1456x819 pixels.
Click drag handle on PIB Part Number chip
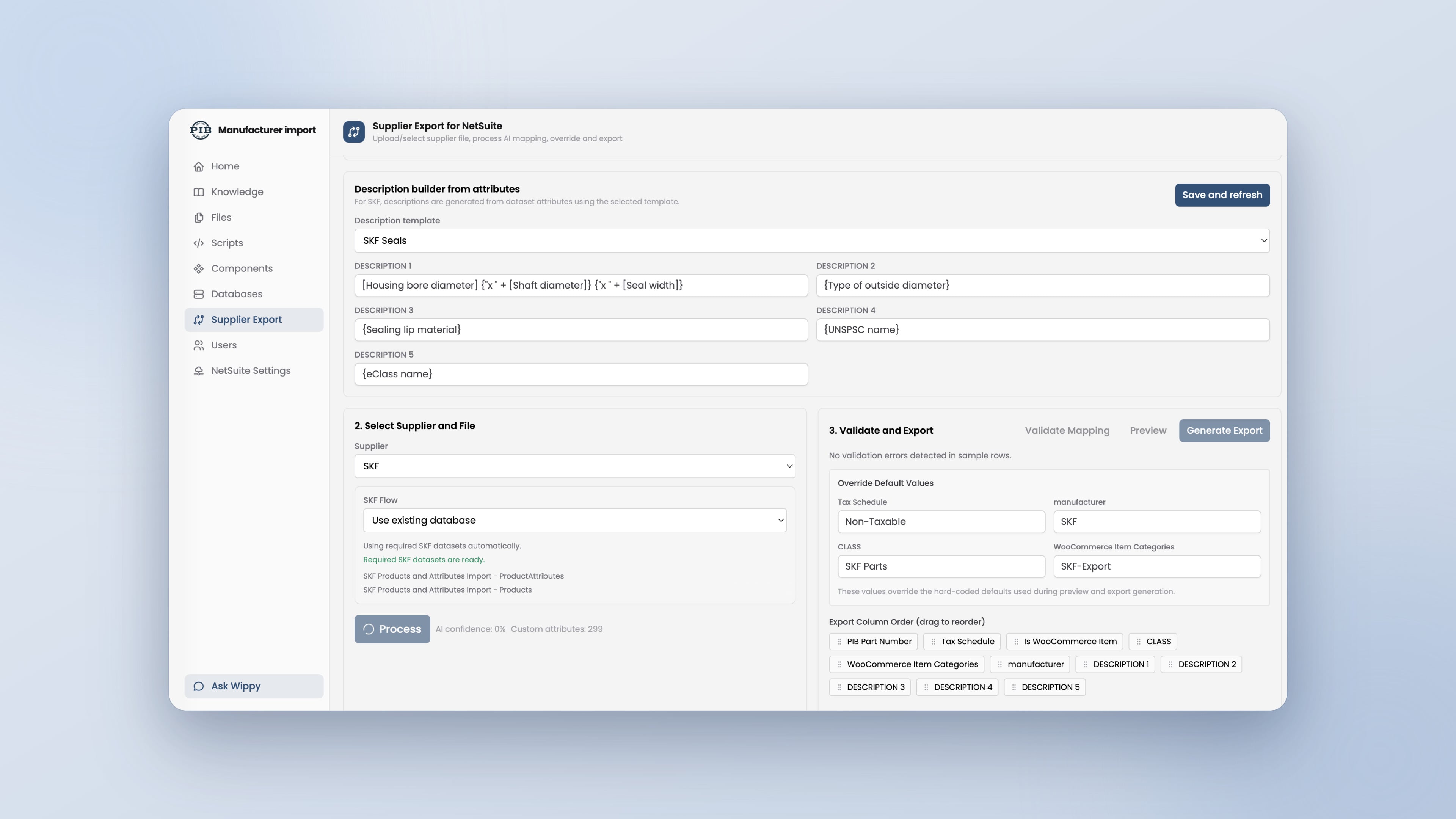(x=839, y=642)
